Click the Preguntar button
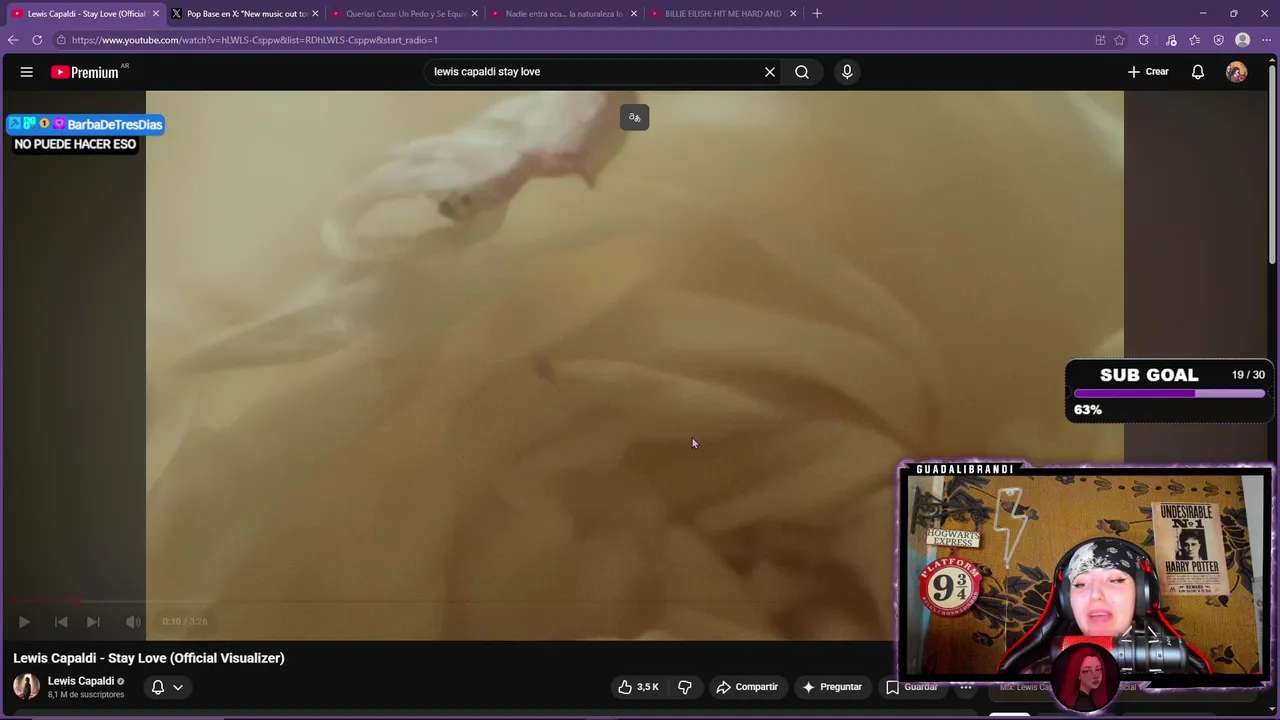This screenshot has height=720, width=1280. pos(832,687)
